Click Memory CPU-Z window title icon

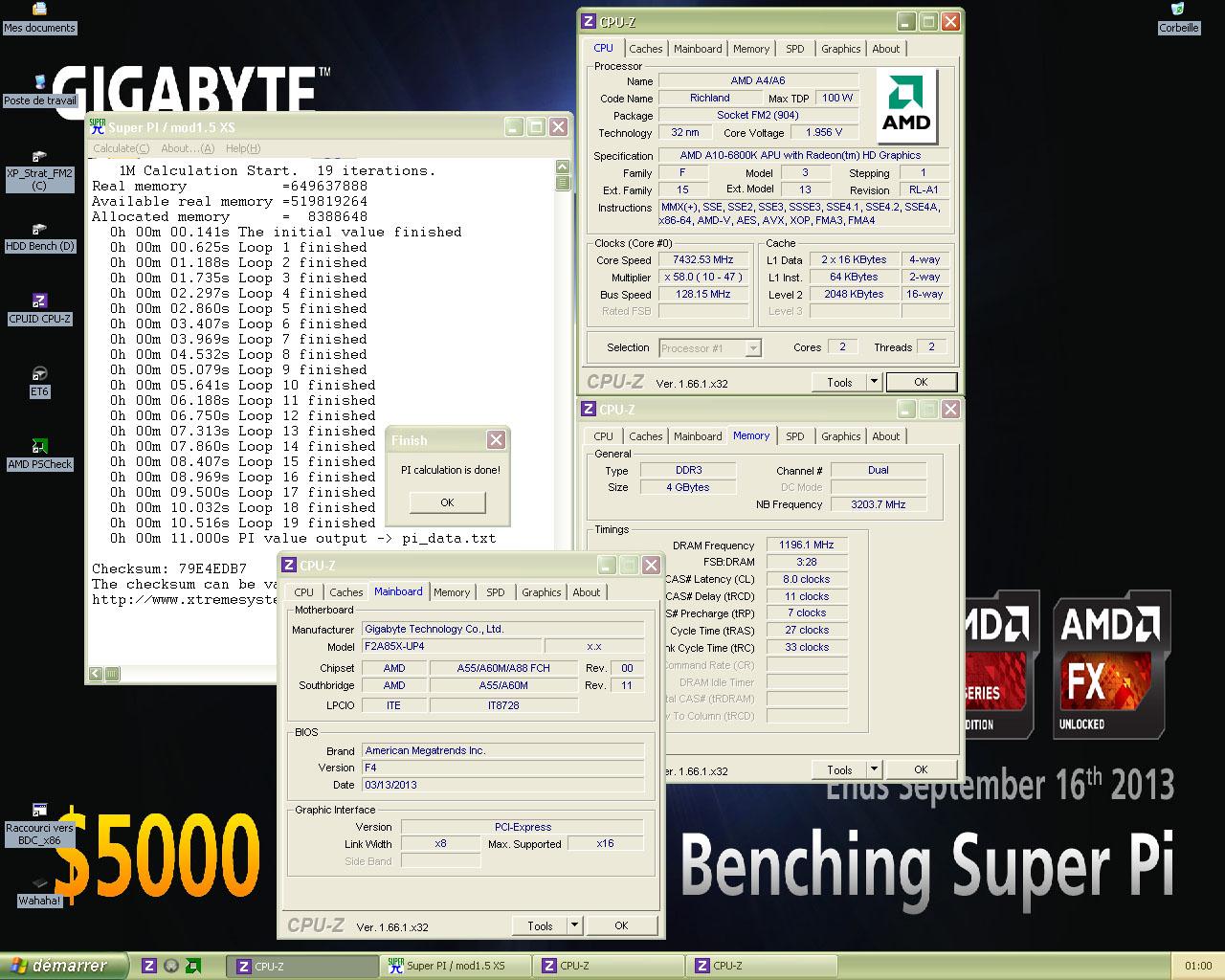point(590,409)
